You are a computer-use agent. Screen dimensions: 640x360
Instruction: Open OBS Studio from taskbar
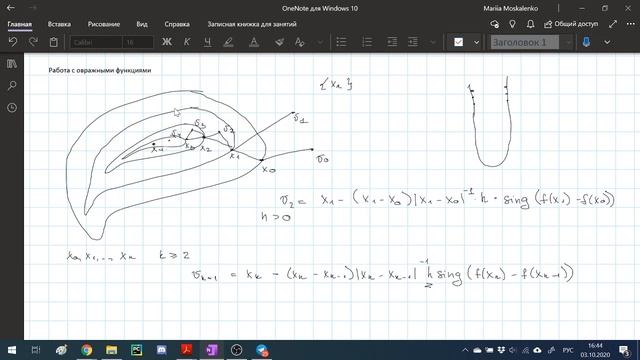(236, 350)
